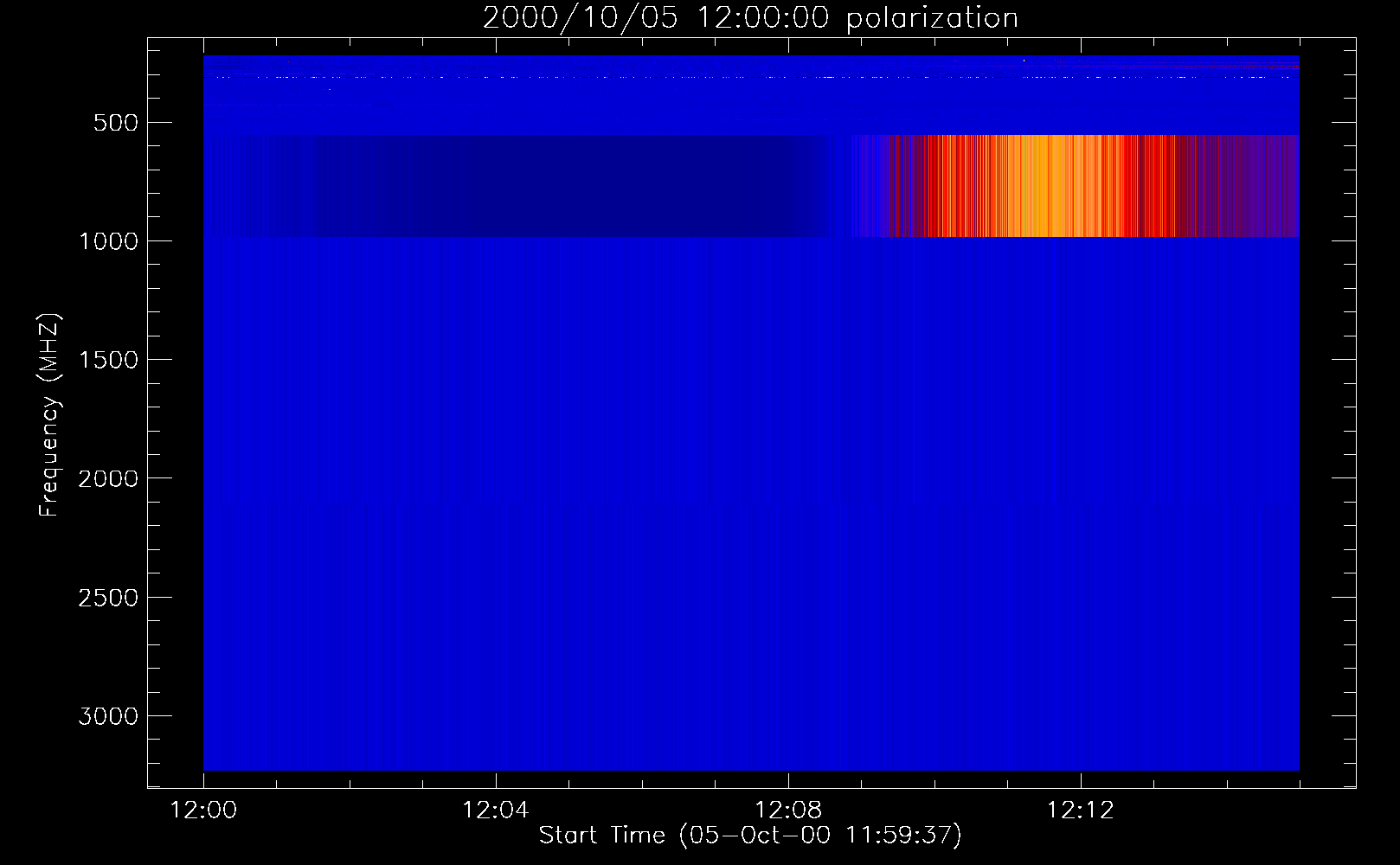
Task: Click the 2500 frequency tick label
Action: tap(108, 598)
